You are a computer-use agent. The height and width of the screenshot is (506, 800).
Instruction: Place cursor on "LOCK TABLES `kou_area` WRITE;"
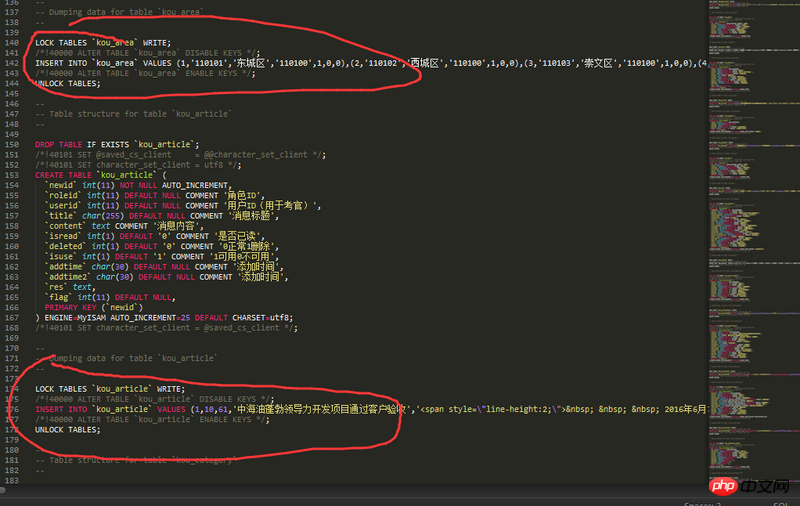point(103,43)
